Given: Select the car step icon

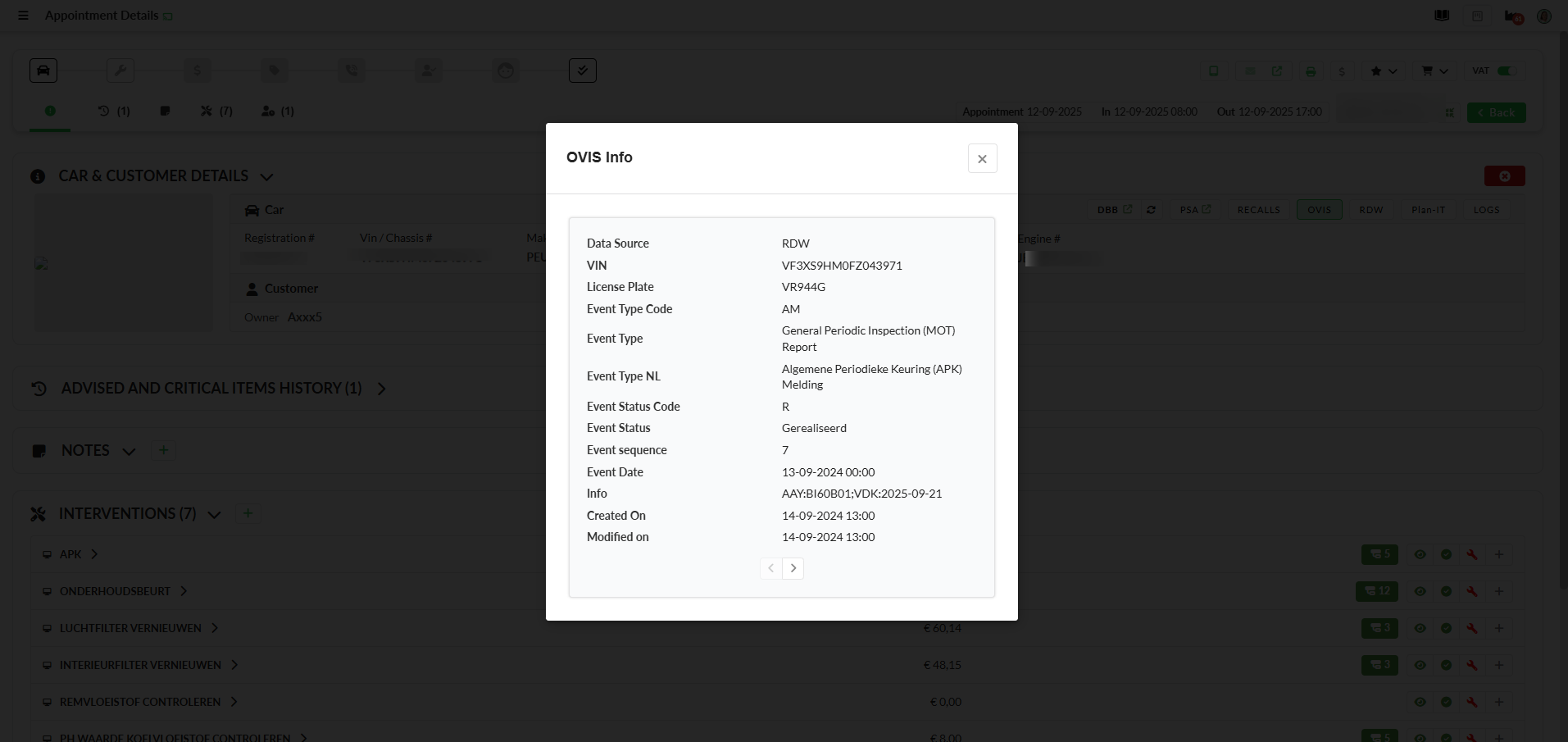Looking at the screenshot, I should coord(43,71).
